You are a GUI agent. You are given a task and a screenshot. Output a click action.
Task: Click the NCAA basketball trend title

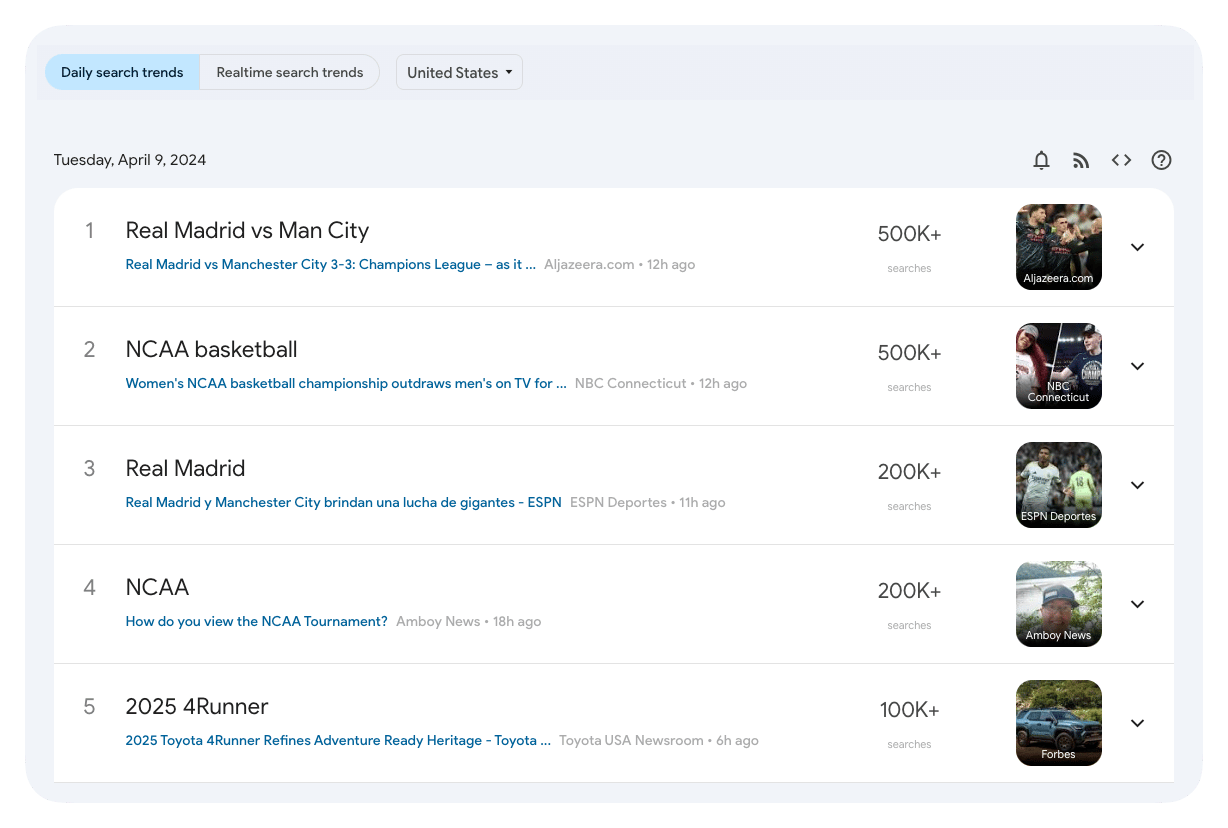[211, 350]
